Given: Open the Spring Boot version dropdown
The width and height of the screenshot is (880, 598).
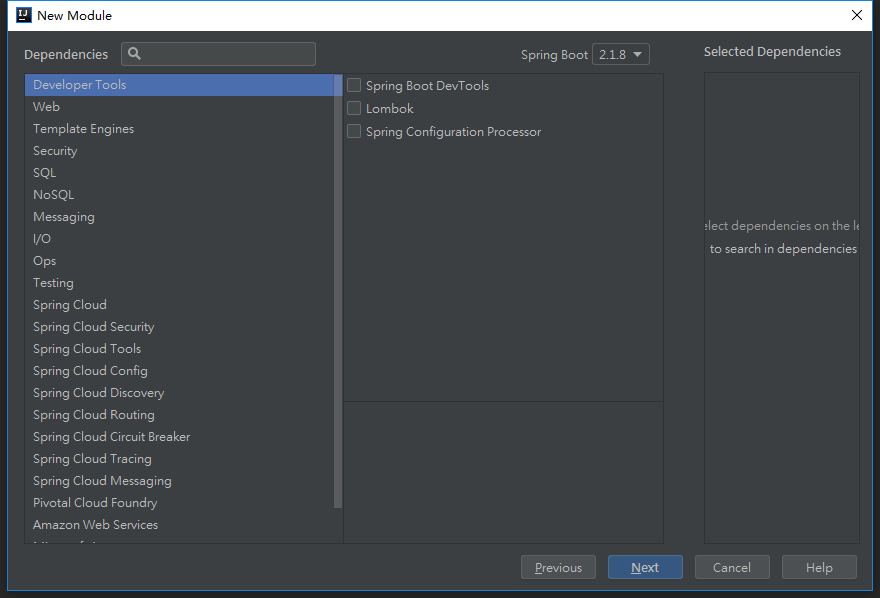Looking at the screenshot, I should click(x=621, y=54).
